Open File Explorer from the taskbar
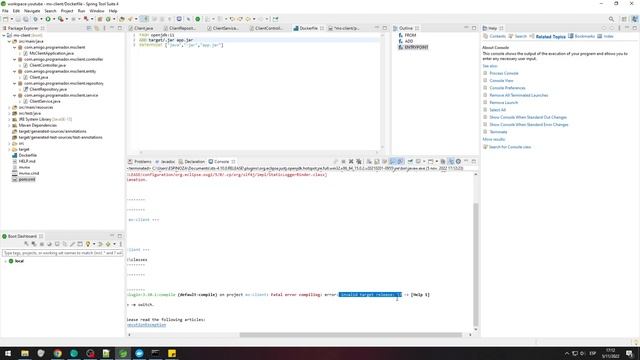Screen dimensions: 640x360 pyautogui.click(x=24, y=353)
